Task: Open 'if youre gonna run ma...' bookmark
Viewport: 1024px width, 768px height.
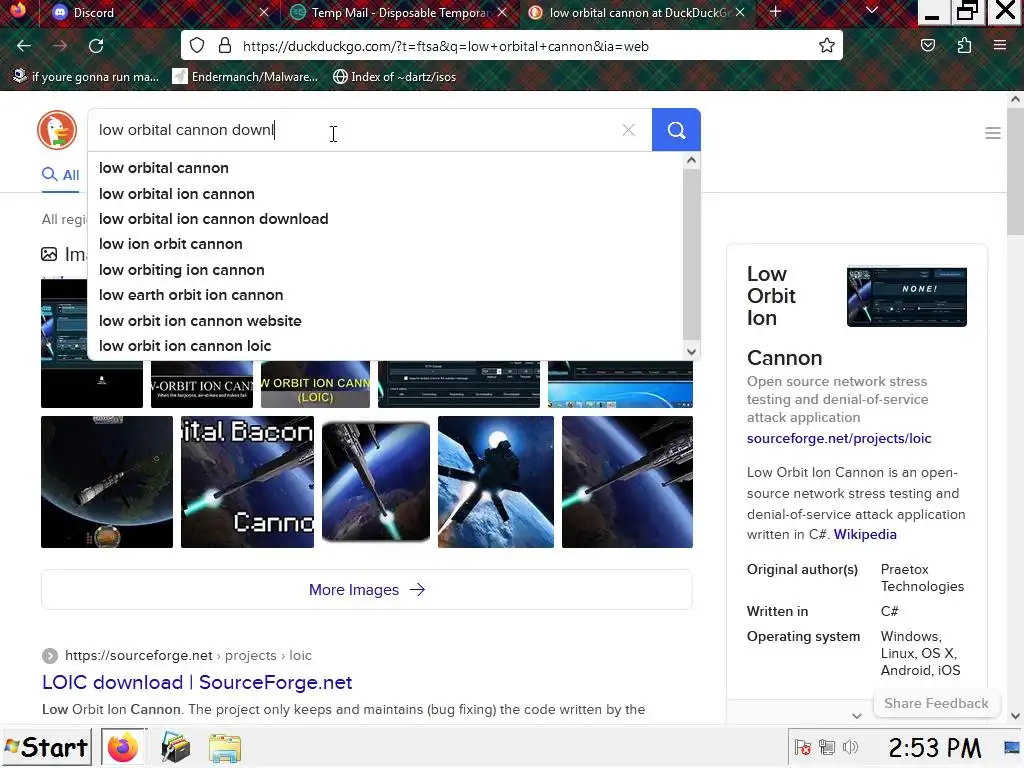Action: (x=86, y=77)
